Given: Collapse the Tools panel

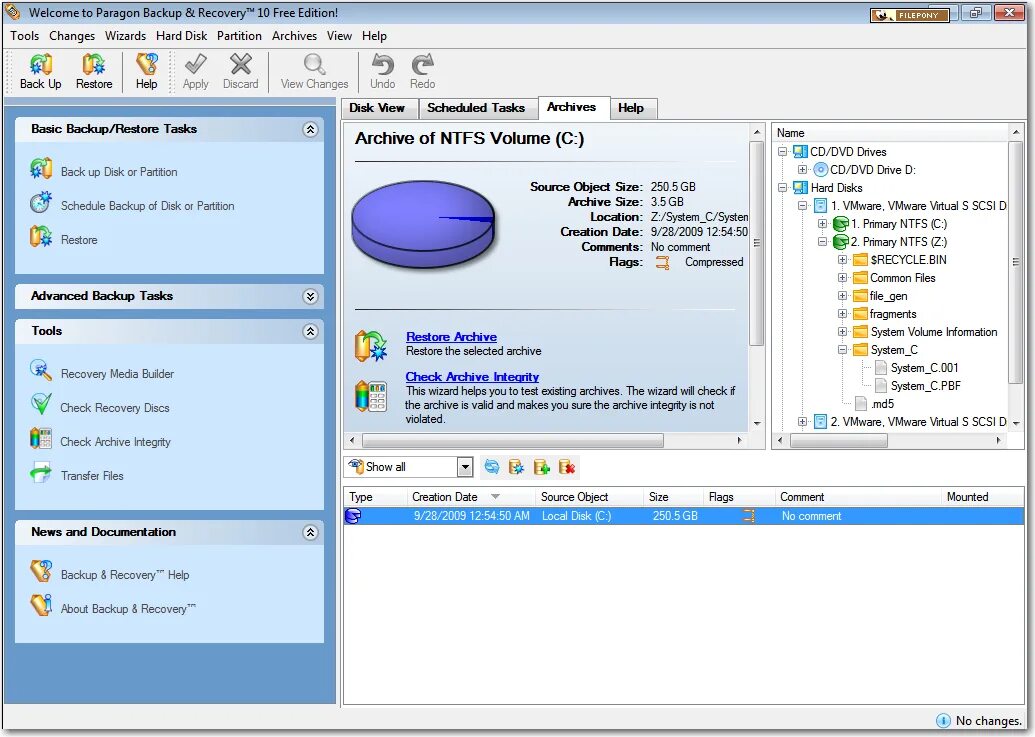Looking at the screenshot, I should [310, 331].
